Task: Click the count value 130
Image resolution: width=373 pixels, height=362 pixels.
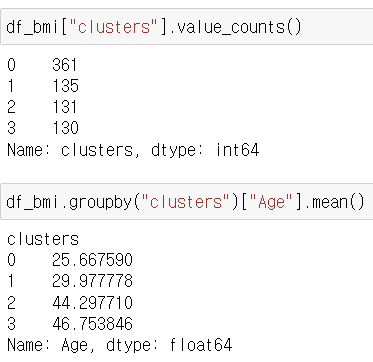Action: coord(65,128)
